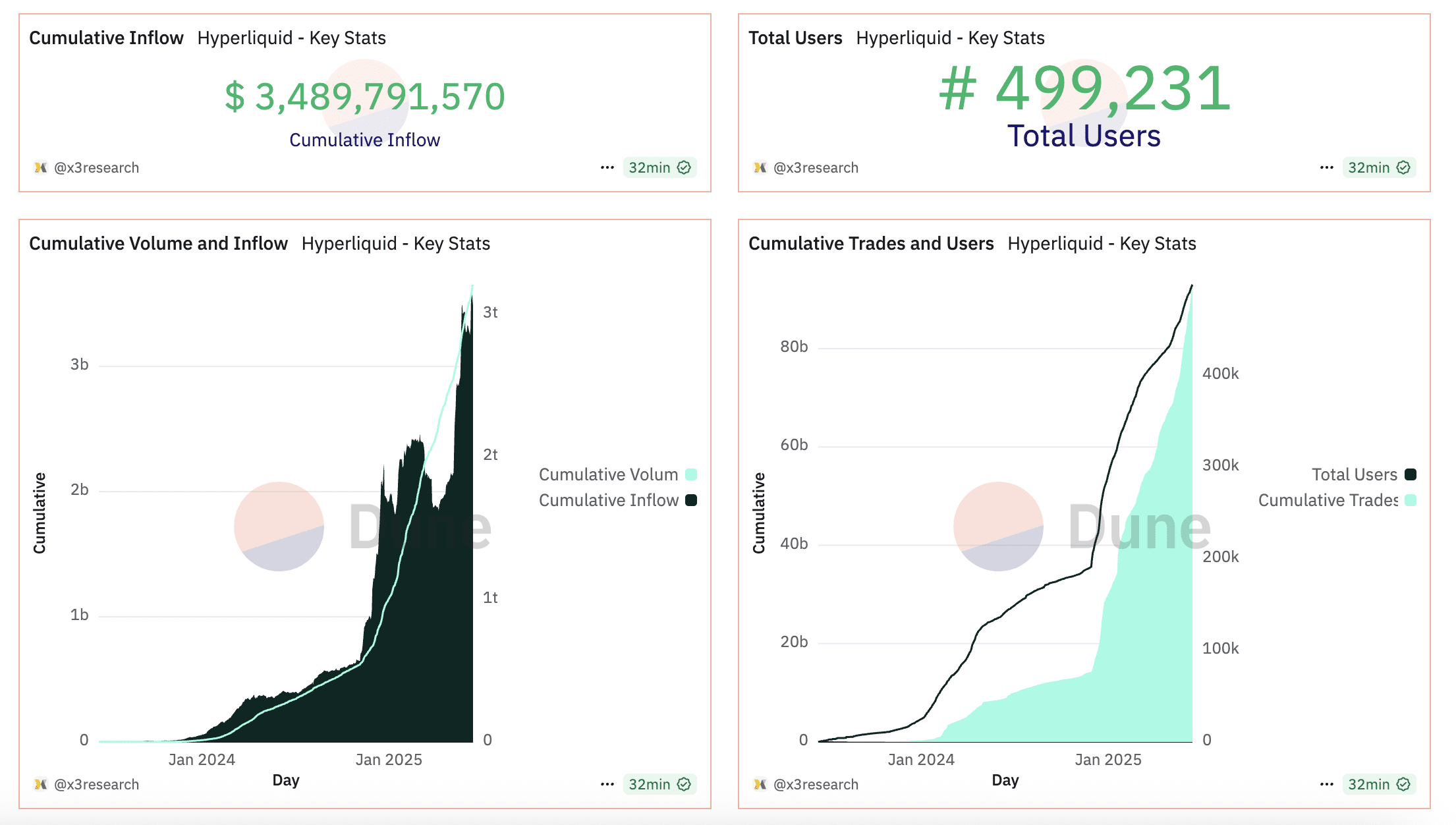The width and height of the screenshot is (1456, 825).
Task: Click the Total Users counter caption
Action: click(1084, 136)
